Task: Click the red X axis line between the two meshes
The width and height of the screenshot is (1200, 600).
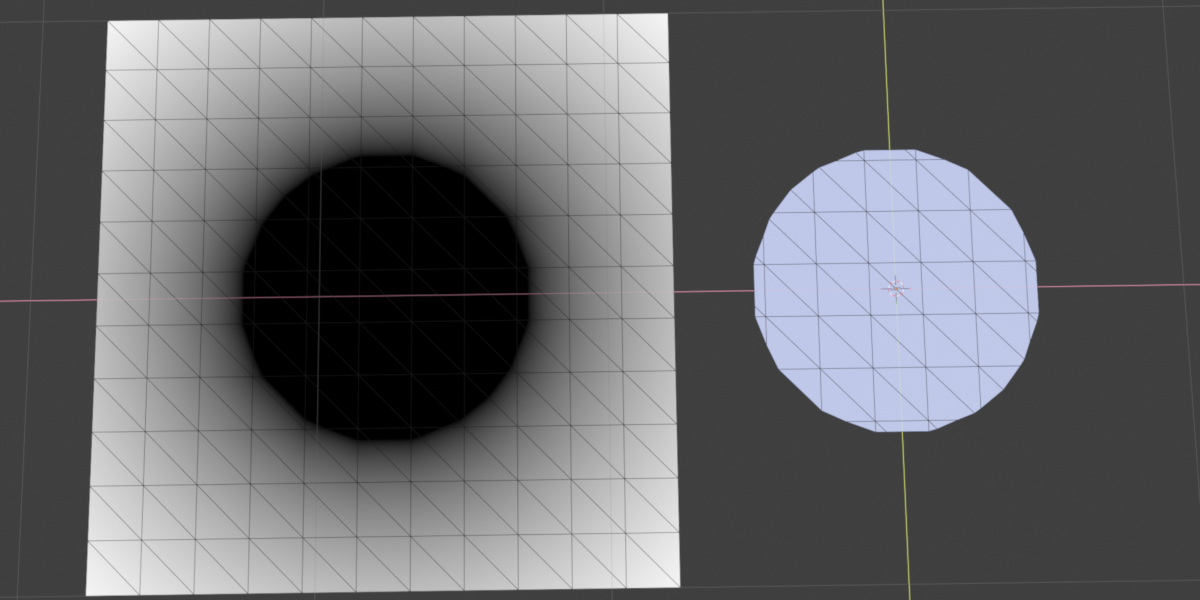Action: 714,291
